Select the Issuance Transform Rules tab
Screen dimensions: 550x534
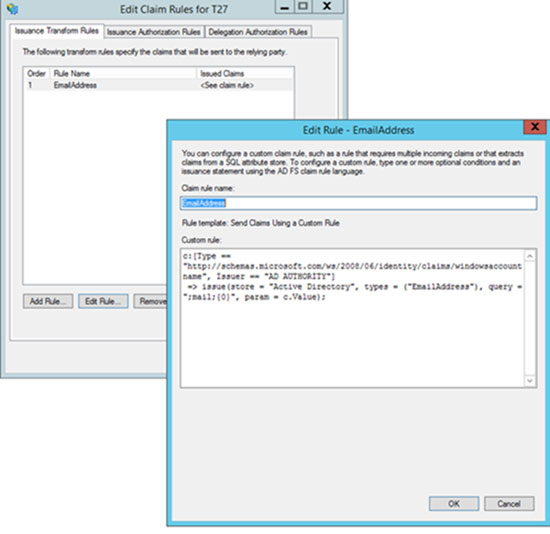pyautogui.click(x=56, y=31)
